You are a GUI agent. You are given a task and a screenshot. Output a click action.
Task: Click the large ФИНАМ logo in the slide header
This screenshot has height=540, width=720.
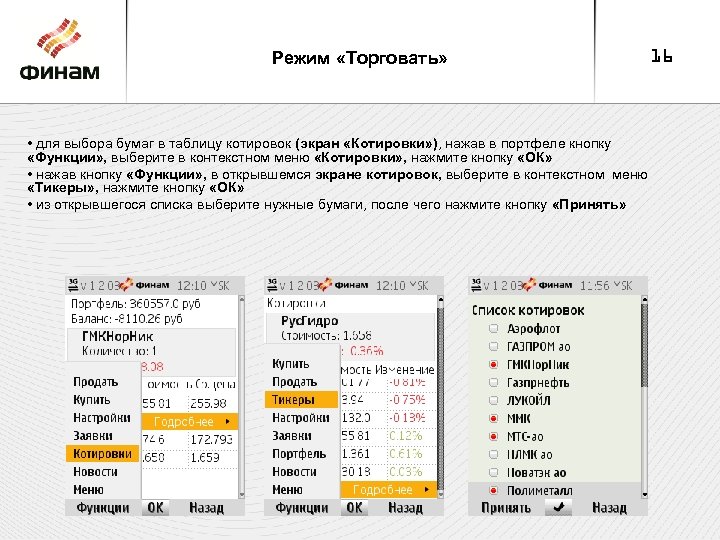click(59, 50)
